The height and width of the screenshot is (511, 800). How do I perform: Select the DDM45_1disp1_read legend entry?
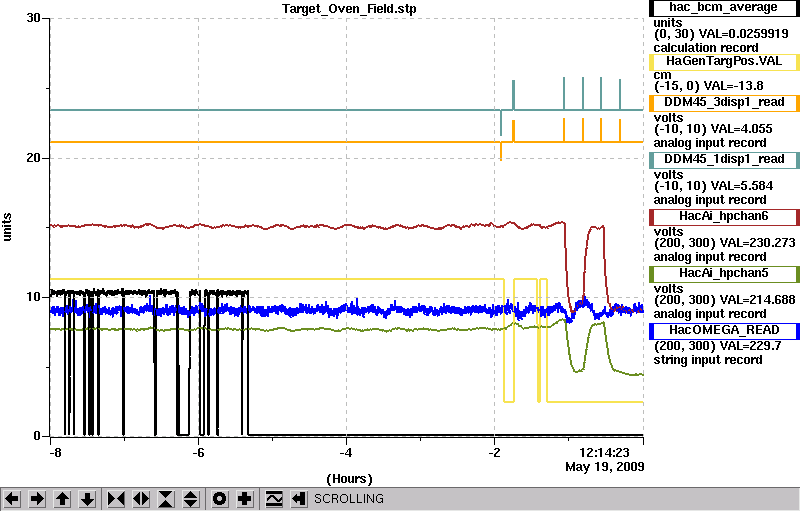(723, 160)
